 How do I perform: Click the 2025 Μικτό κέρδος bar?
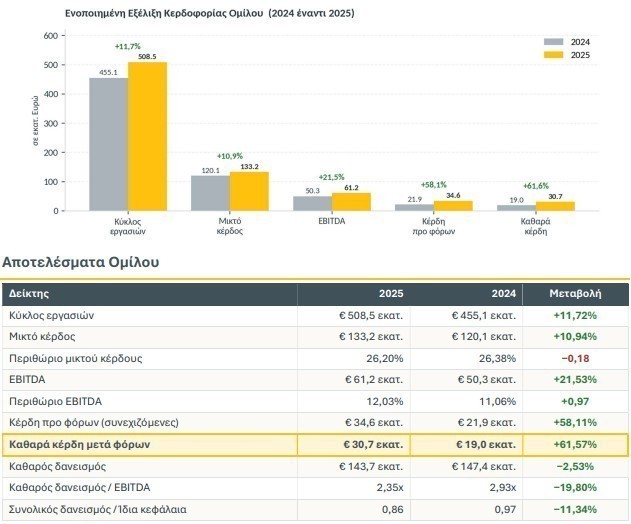pyautogui.click(x=249, y=191)
